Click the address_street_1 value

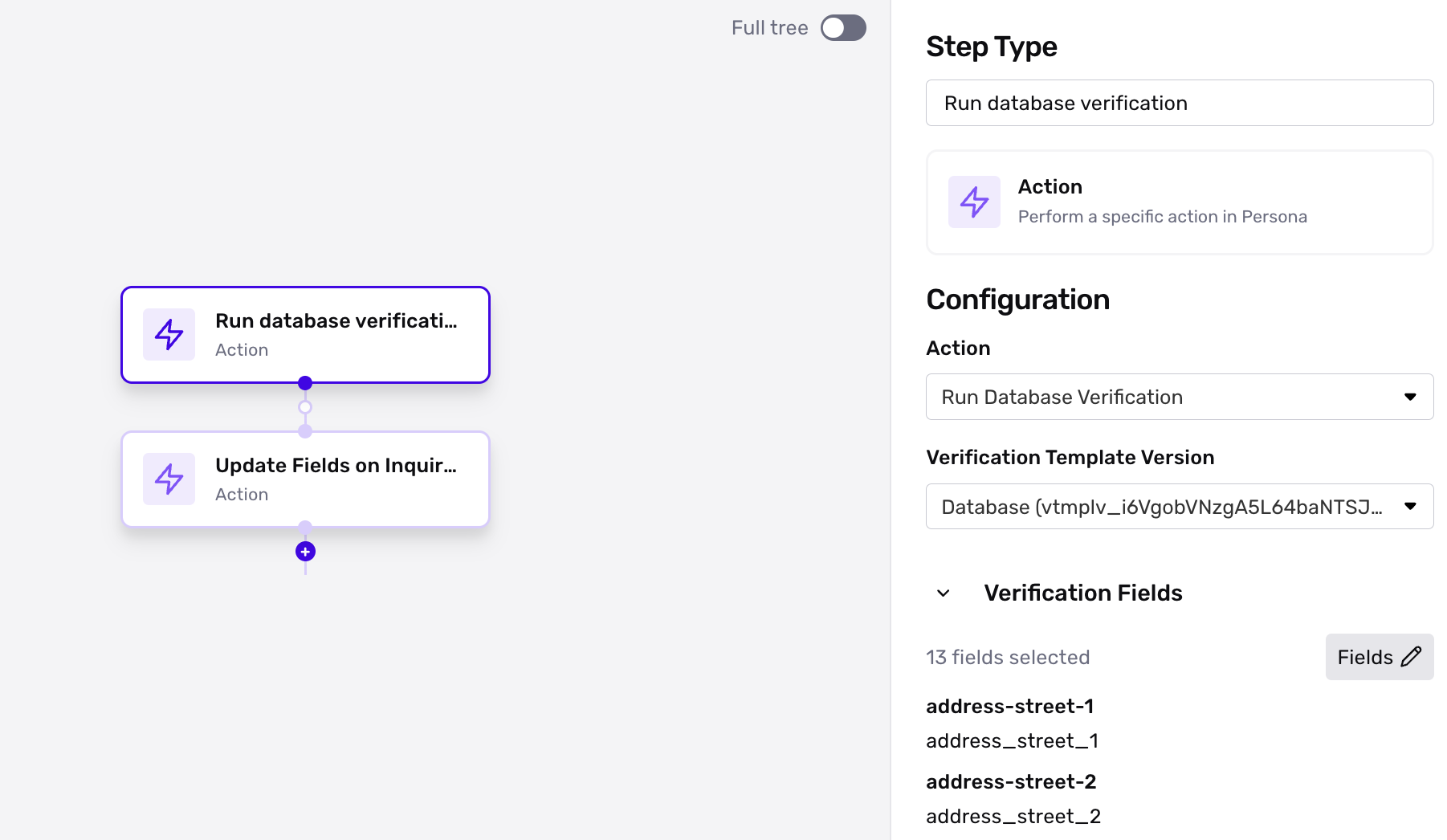1013,741
